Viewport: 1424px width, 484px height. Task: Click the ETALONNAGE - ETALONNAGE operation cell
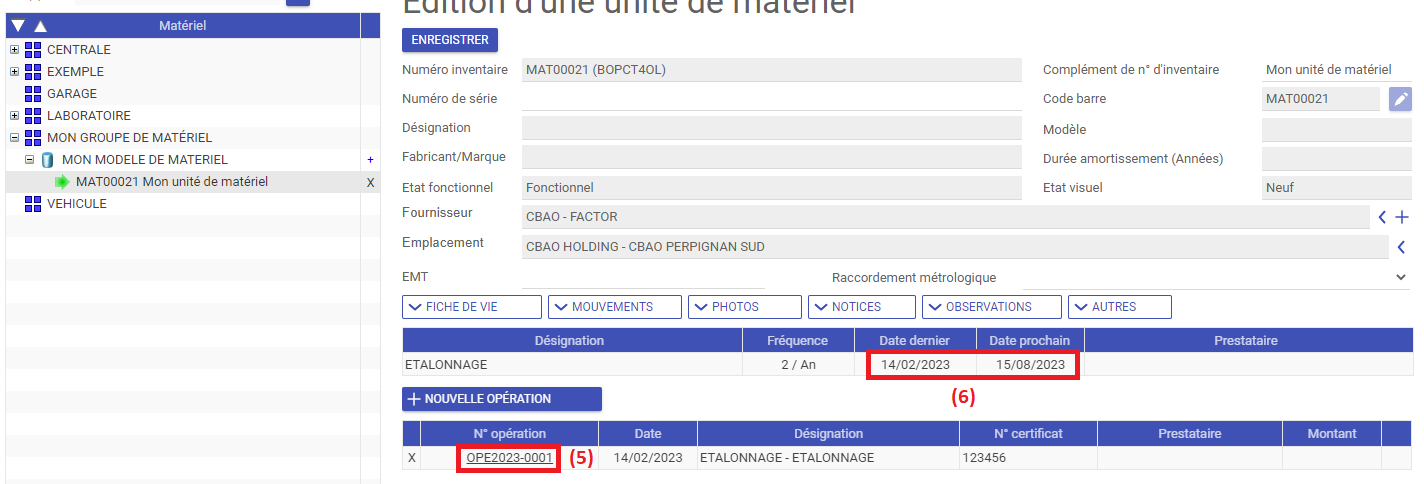click(x=828, y=458)
